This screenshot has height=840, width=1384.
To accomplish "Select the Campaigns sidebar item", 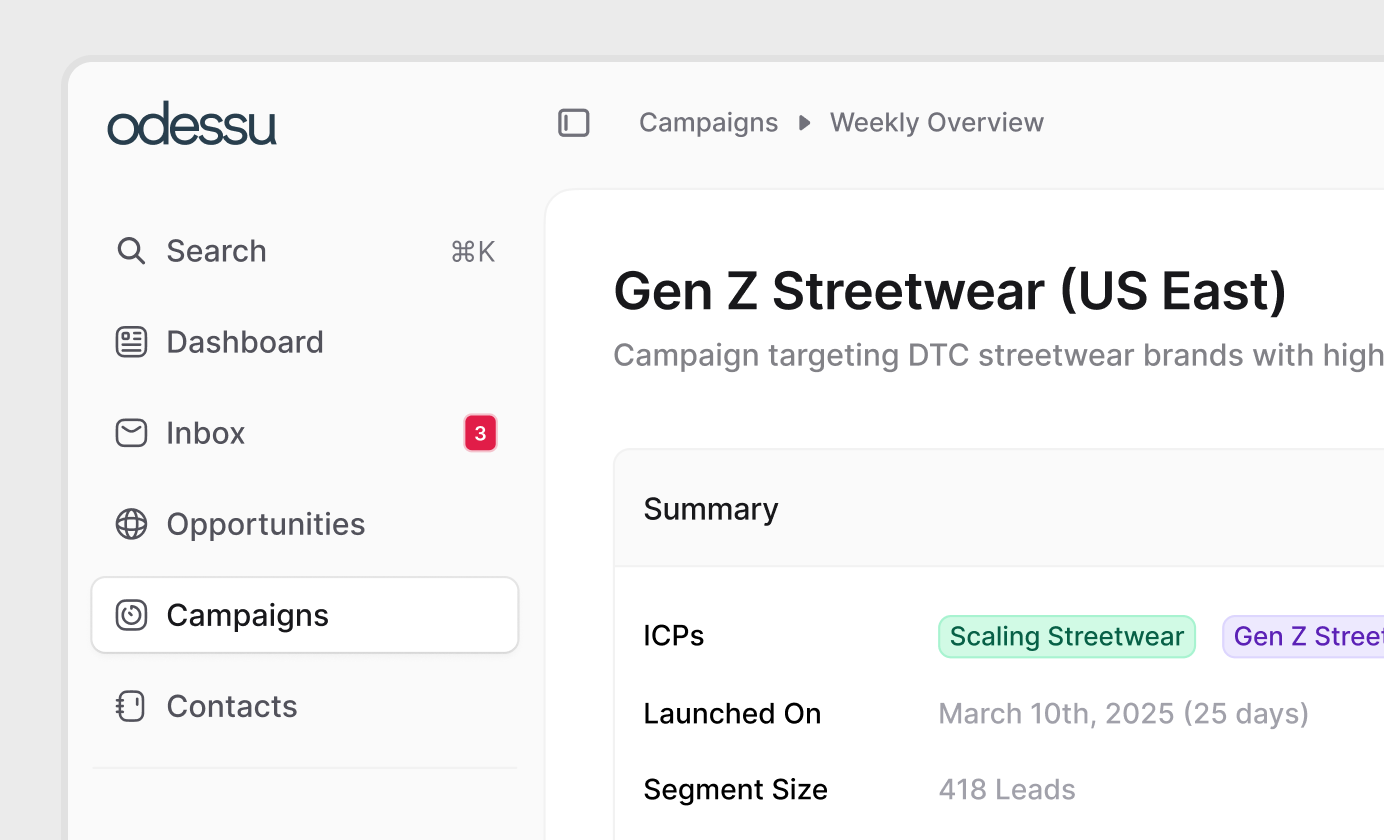I will click(x=305, y=615).
